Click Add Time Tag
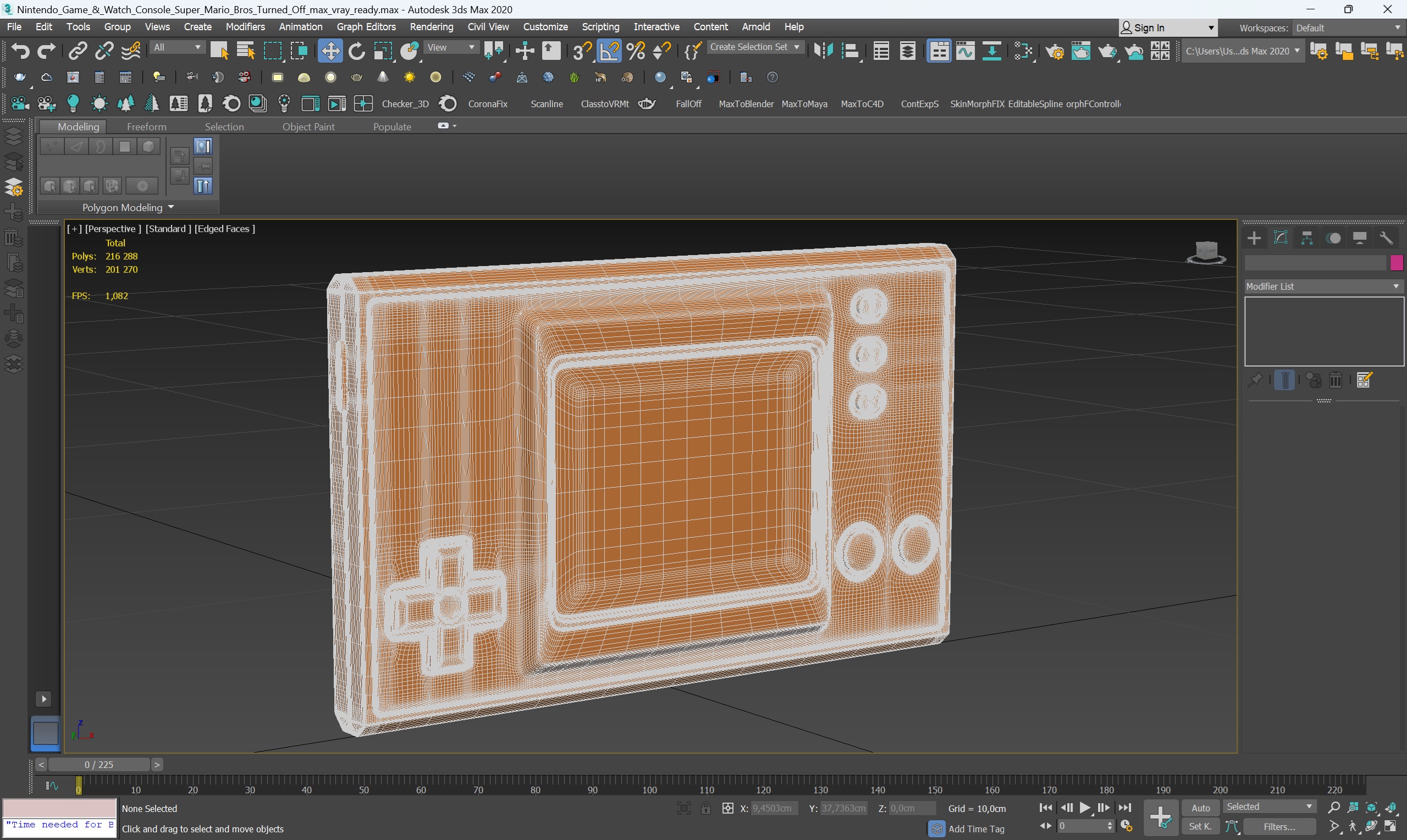1407x840 pixels. 976,828
